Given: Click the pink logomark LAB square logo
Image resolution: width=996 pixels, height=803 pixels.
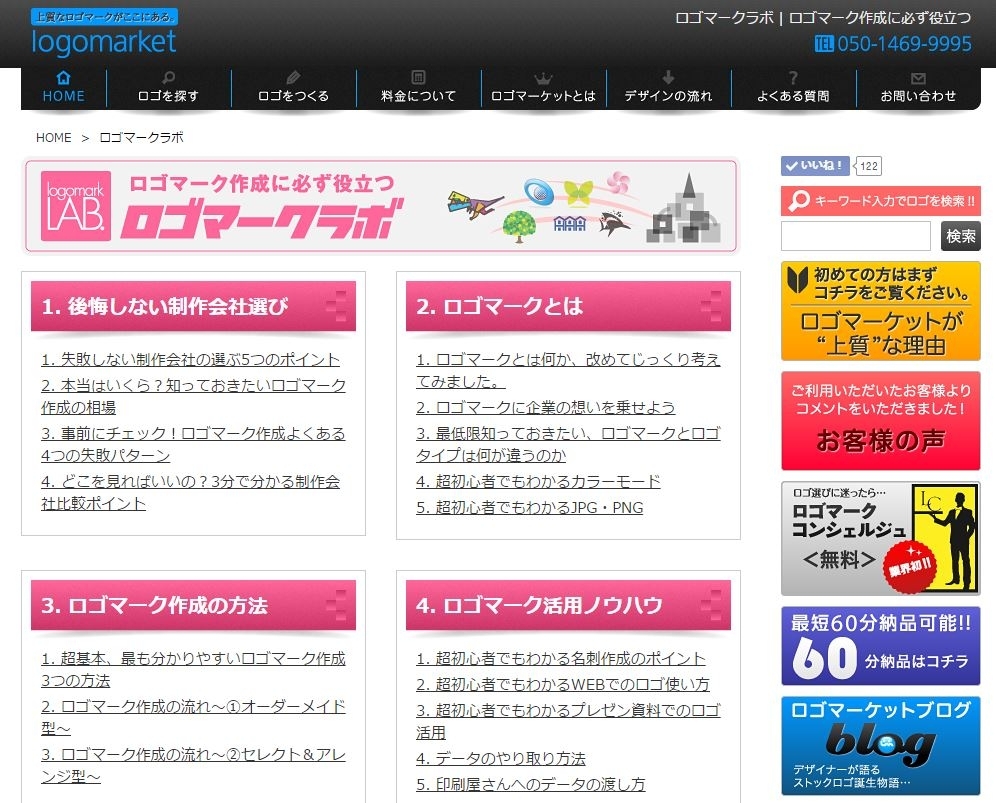Looking at the screenshot, I should pyautogui.click(x=76, y=206).
